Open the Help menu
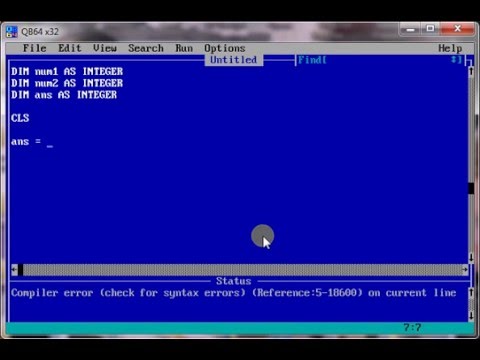480x360 pixels. [450, 48]
